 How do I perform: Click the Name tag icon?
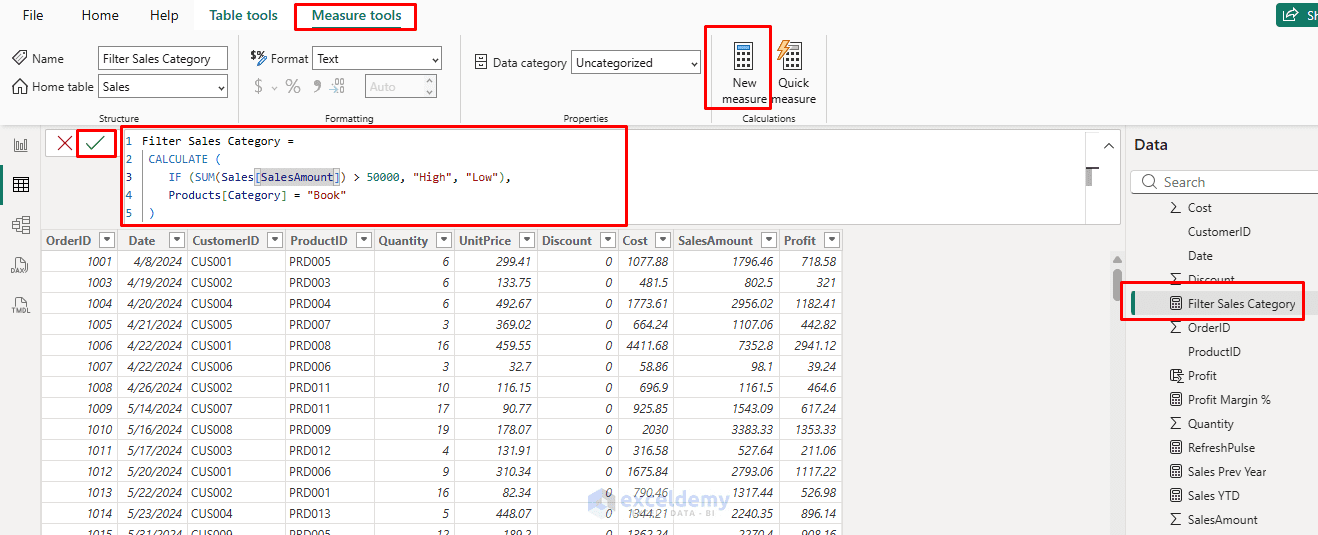20,59
